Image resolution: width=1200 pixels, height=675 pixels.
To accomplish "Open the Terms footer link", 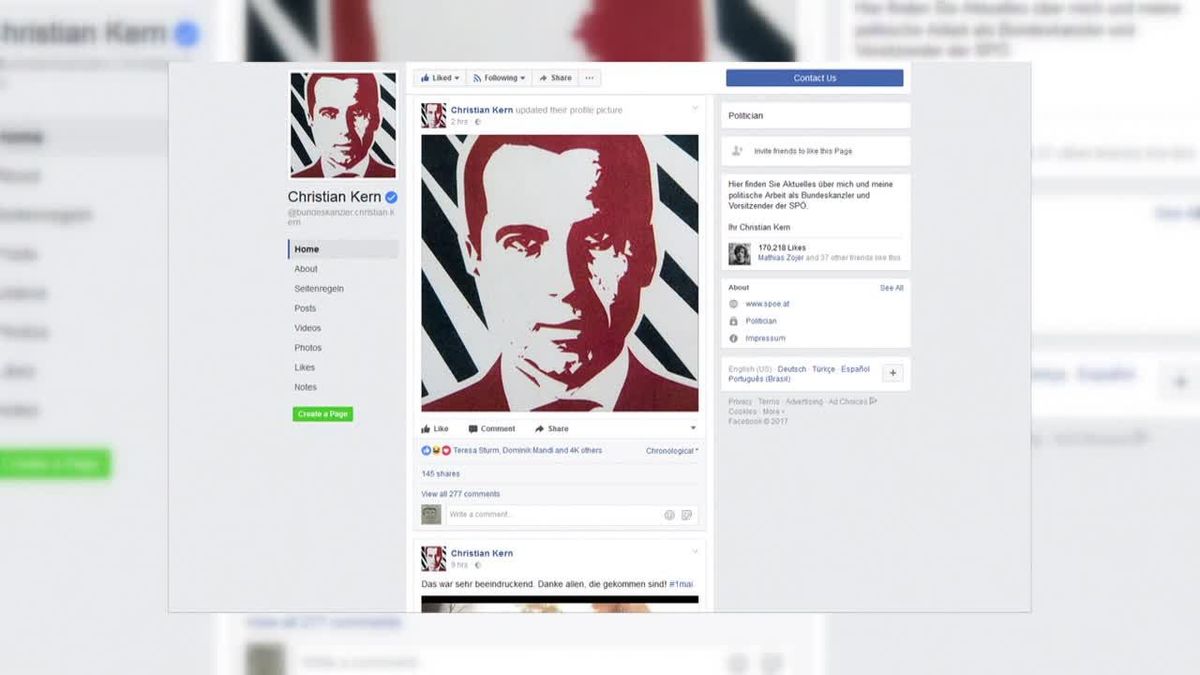I will pyautogui.click(x=769, y=402).
